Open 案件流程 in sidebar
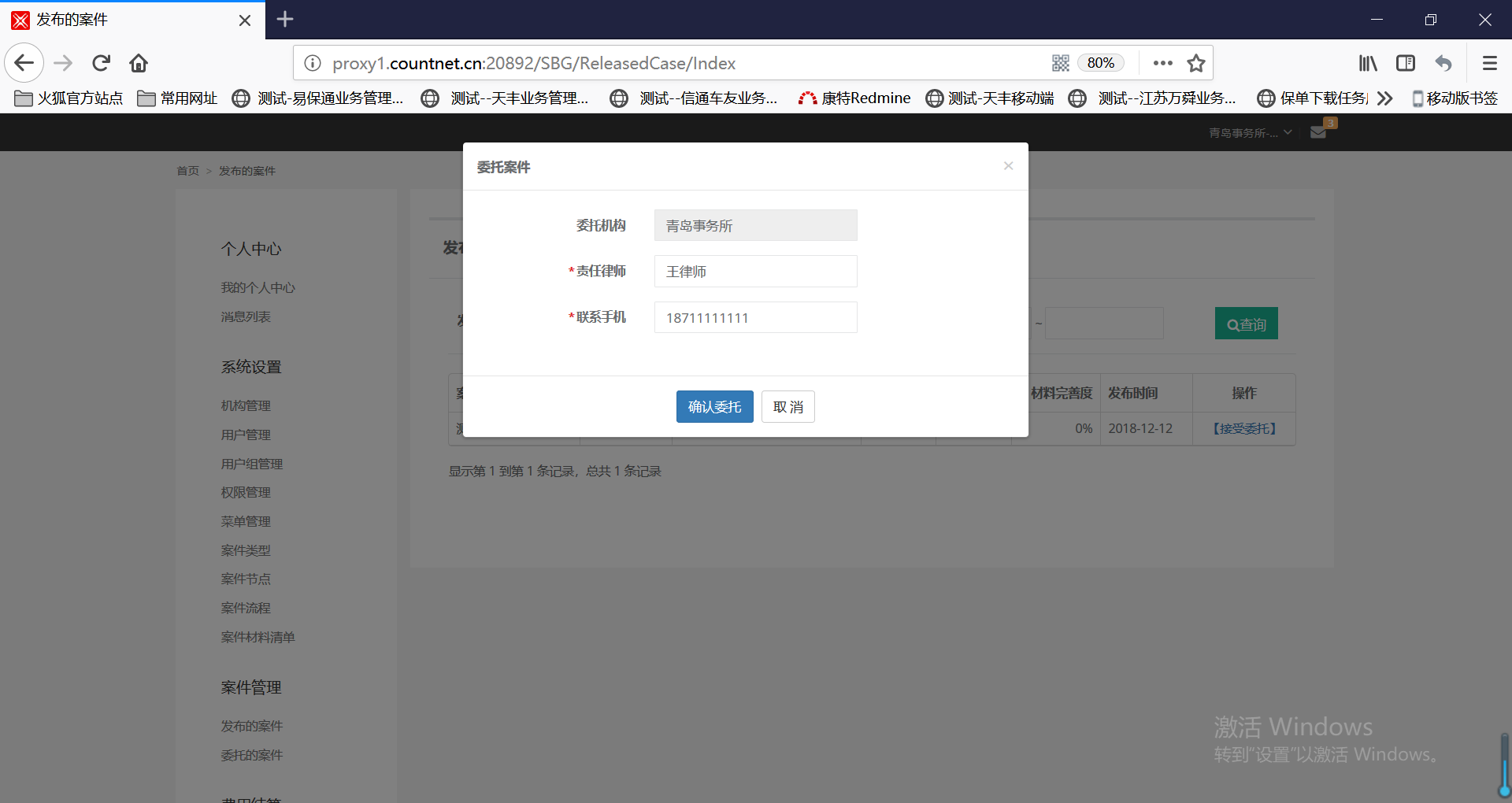Screen dimensions: 1512x803 246,608
